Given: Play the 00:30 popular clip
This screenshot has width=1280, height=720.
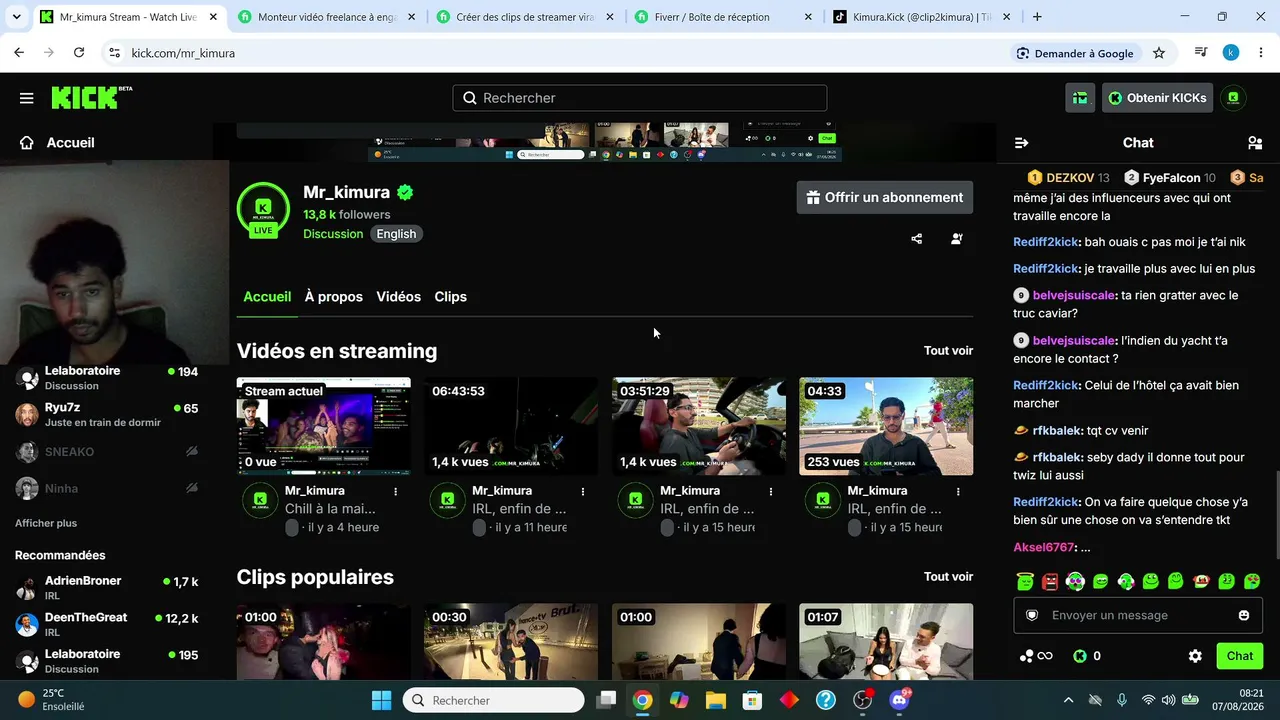Looking at the screenshot, I should 511,641.
